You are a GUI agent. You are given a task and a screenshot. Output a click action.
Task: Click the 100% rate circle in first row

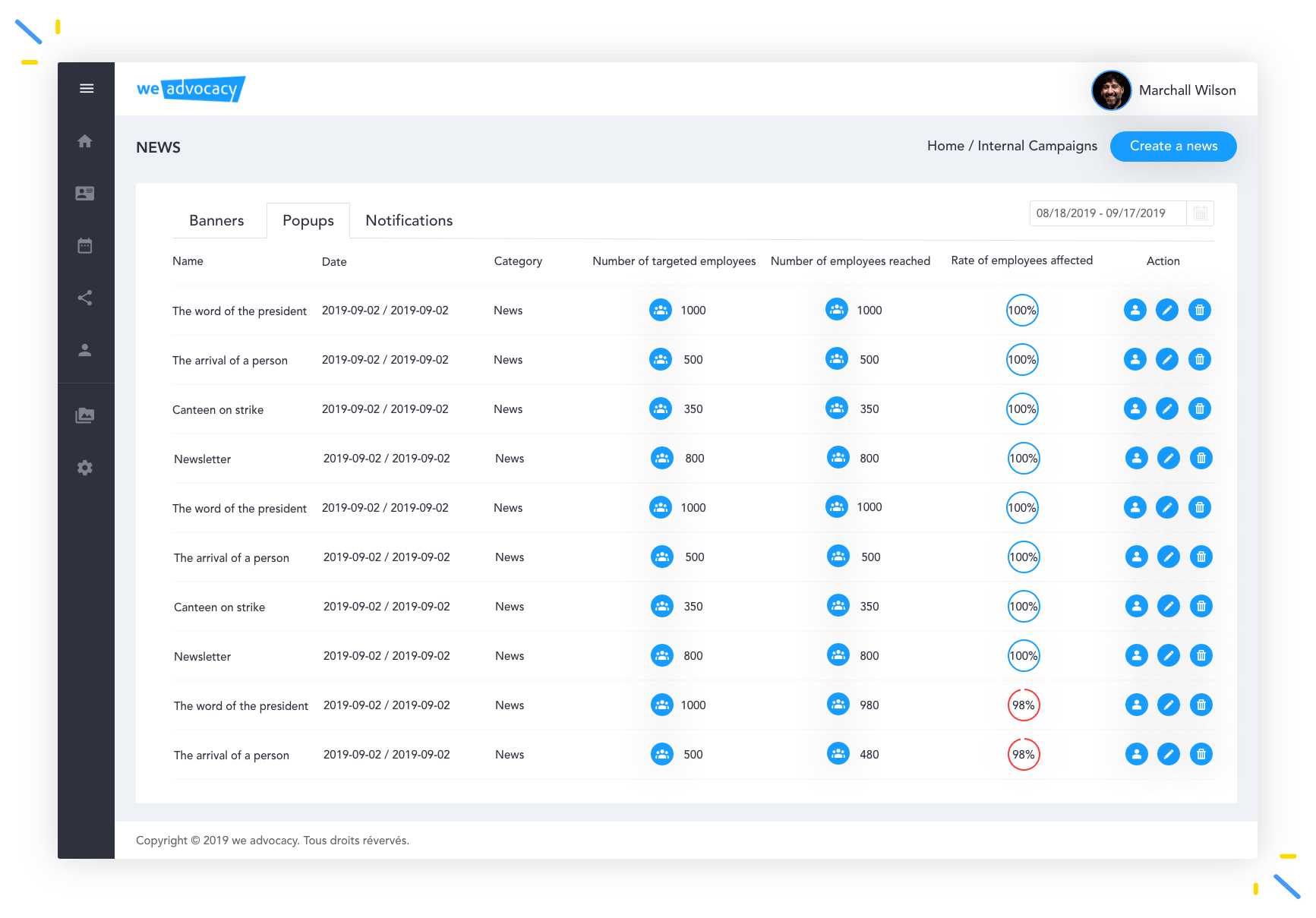(x=1022, y=311)
